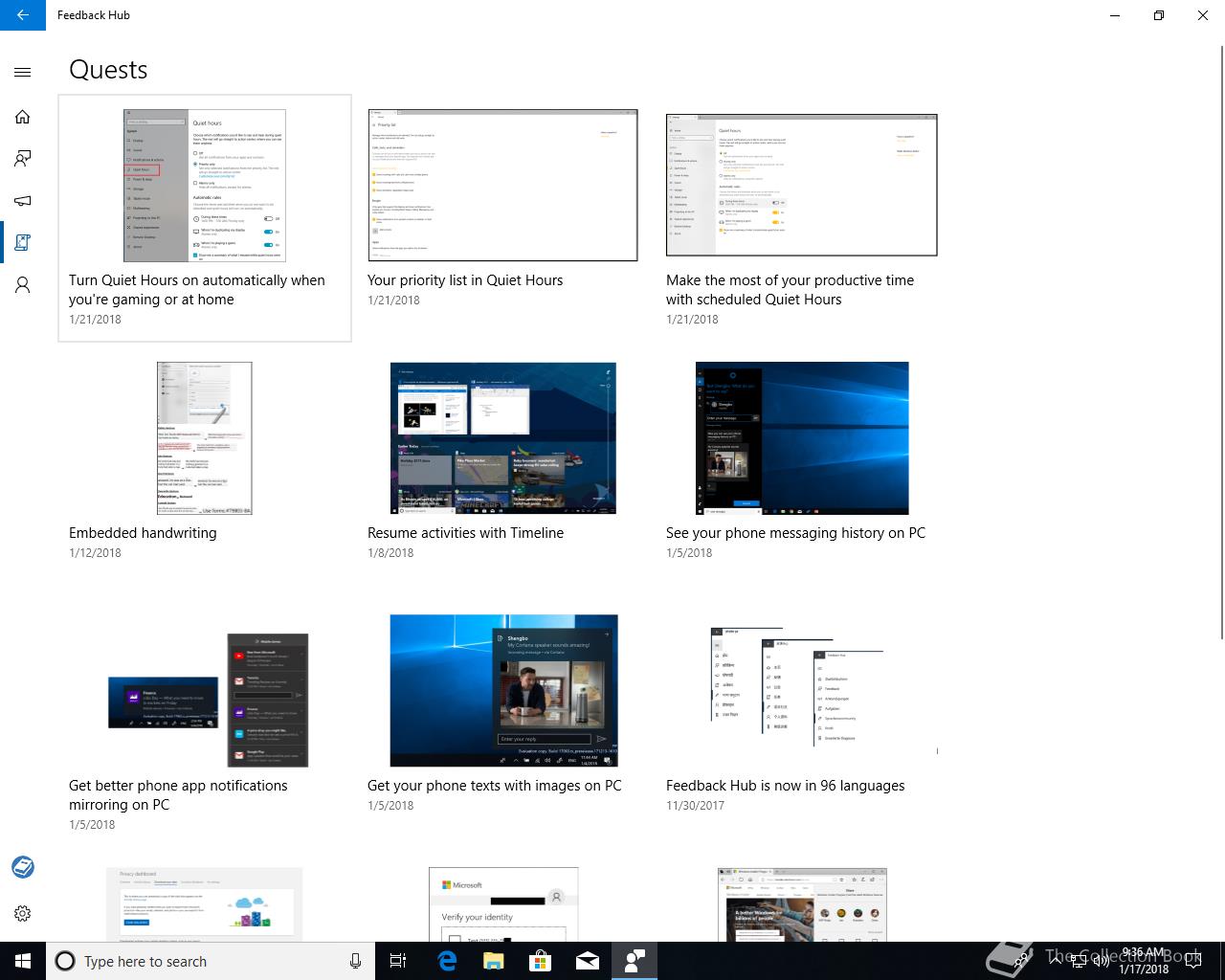Screen dimensions: 1225x980
Task: Open Mail app from taskbar
Action: coord(588,961)
